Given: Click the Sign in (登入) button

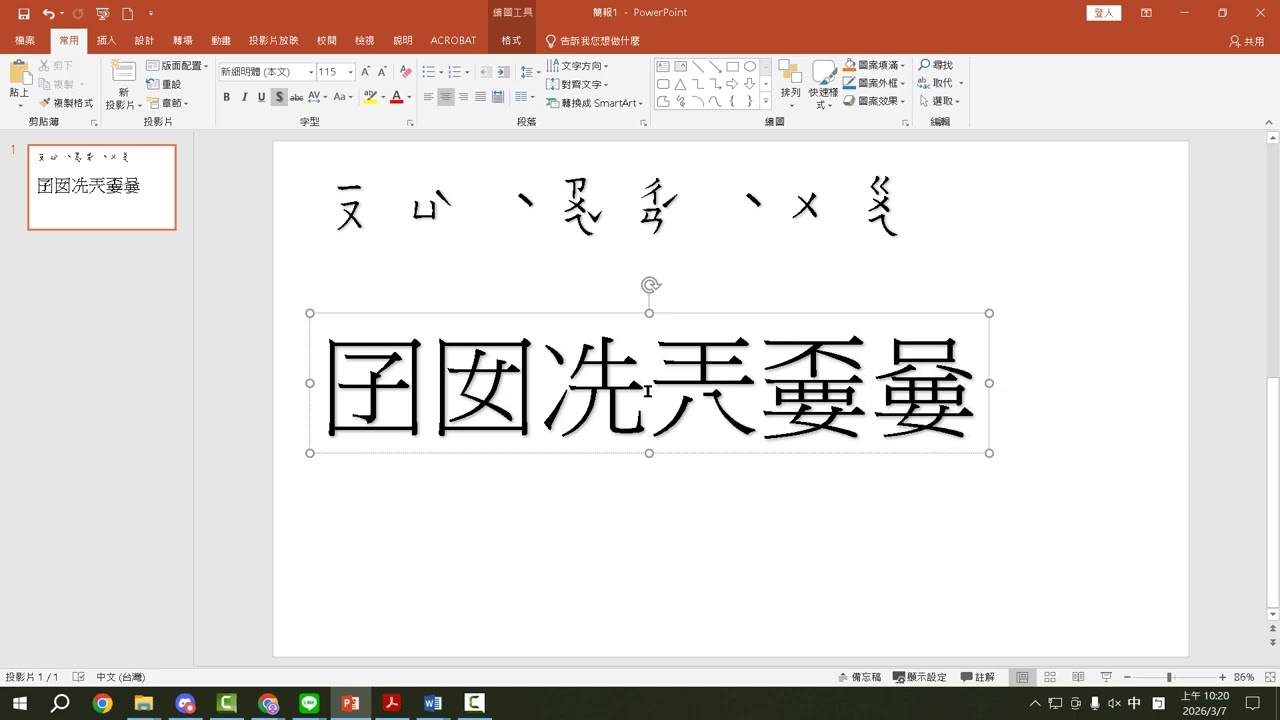Looking at the screenshot, I should [x=1104, y=13].
